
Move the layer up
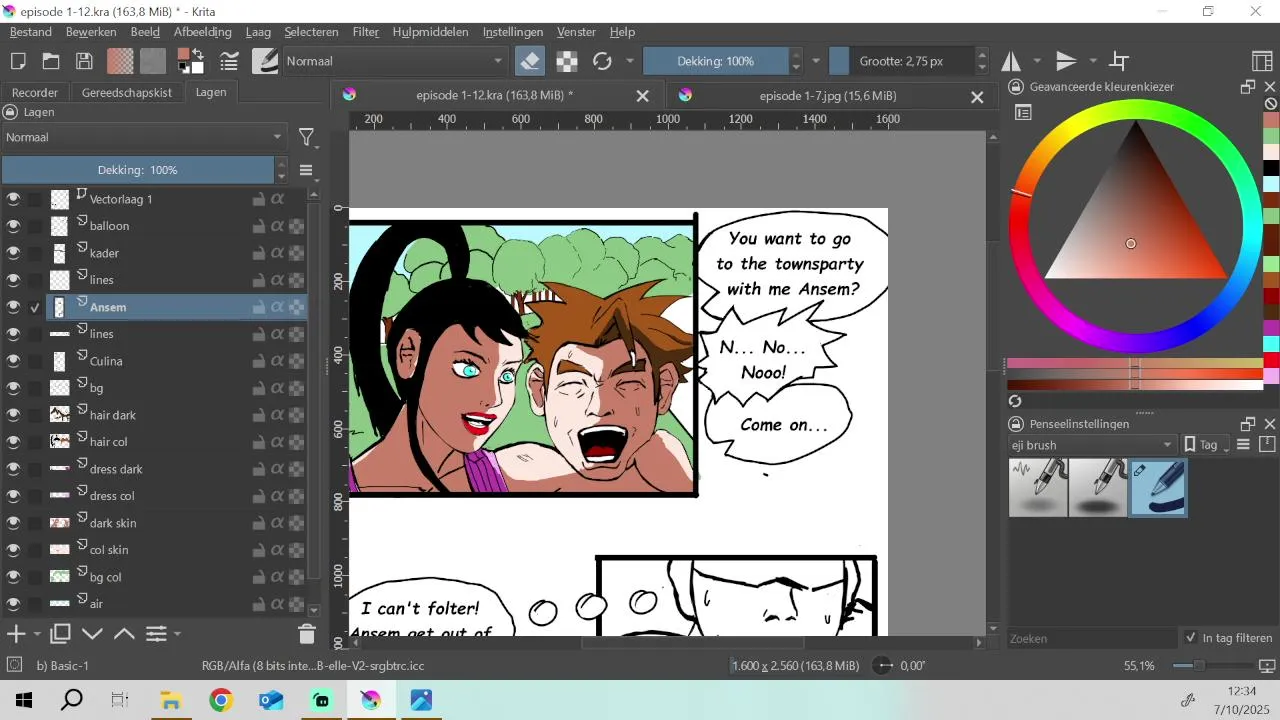tap(125, 633)
